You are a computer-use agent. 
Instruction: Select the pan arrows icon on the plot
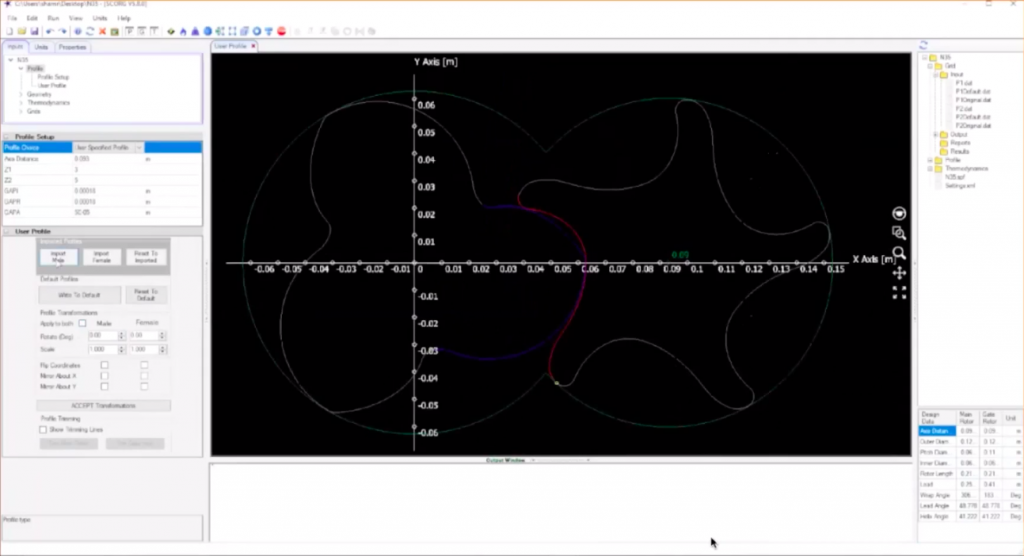pyautogui.click(x=899, y=272)
